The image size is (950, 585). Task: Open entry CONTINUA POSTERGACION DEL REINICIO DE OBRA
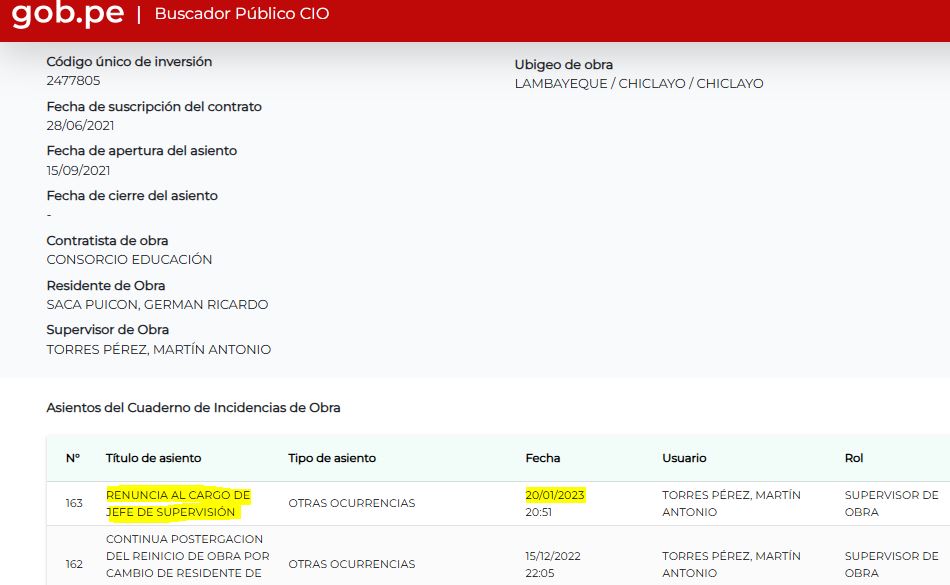point(188,556)
